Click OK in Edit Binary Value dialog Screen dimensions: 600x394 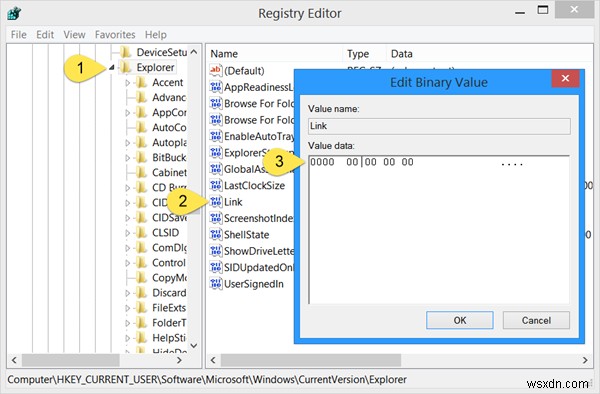(x=460, y=320)
